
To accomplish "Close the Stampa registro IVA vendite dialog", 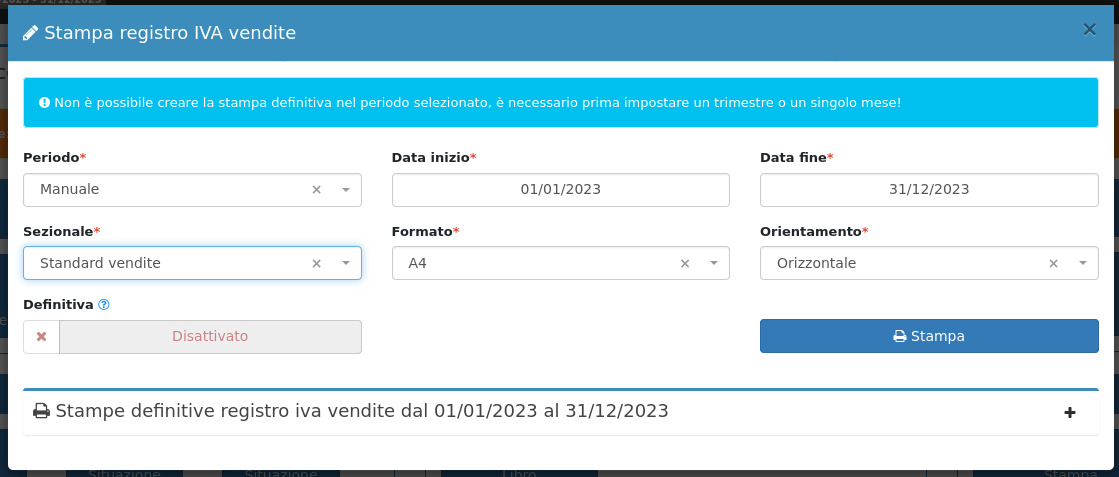I will pyautogui.click(x=1089, y=30).
